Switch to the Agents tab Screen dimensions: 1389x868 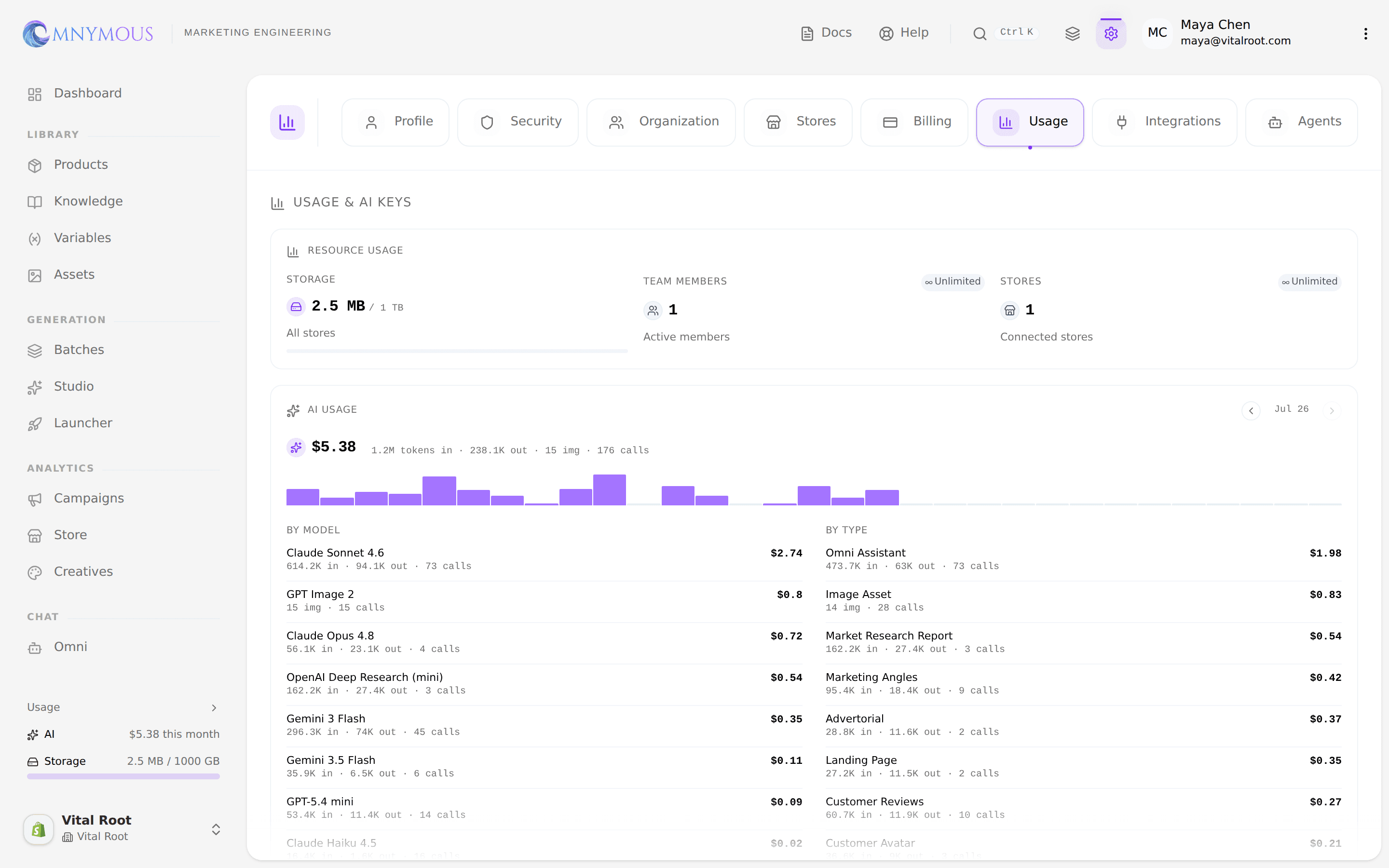[1302, 122]
